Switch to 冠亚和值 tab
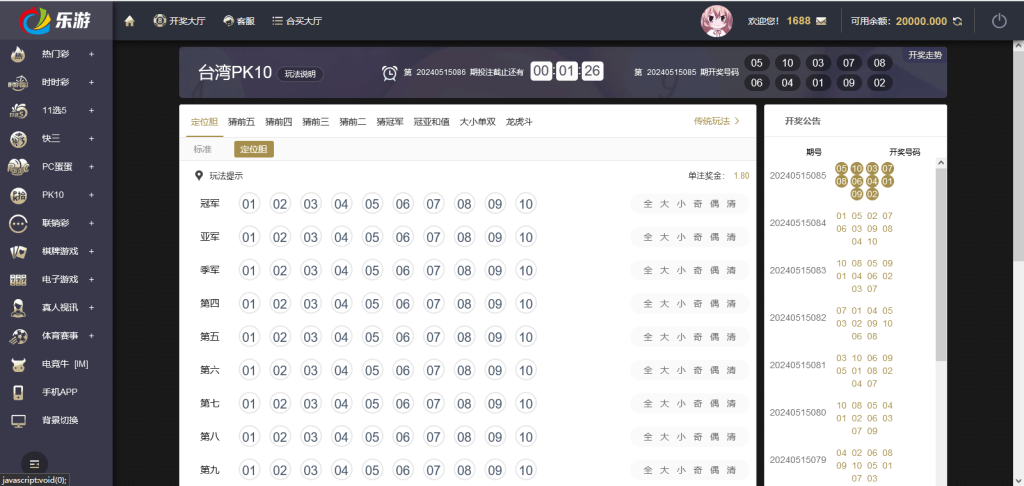The height and width of the screenshot is (486, 1024). click(x=431, y=122)
